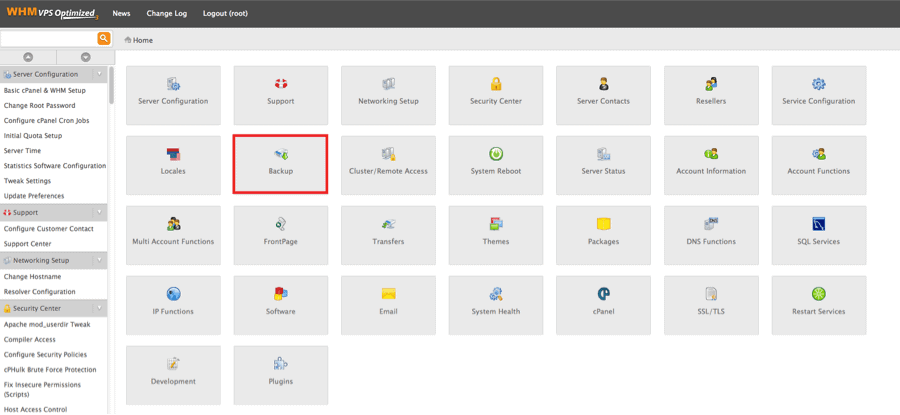Open the System Reboot tile

pyautogui.click(x=496, y=165)
